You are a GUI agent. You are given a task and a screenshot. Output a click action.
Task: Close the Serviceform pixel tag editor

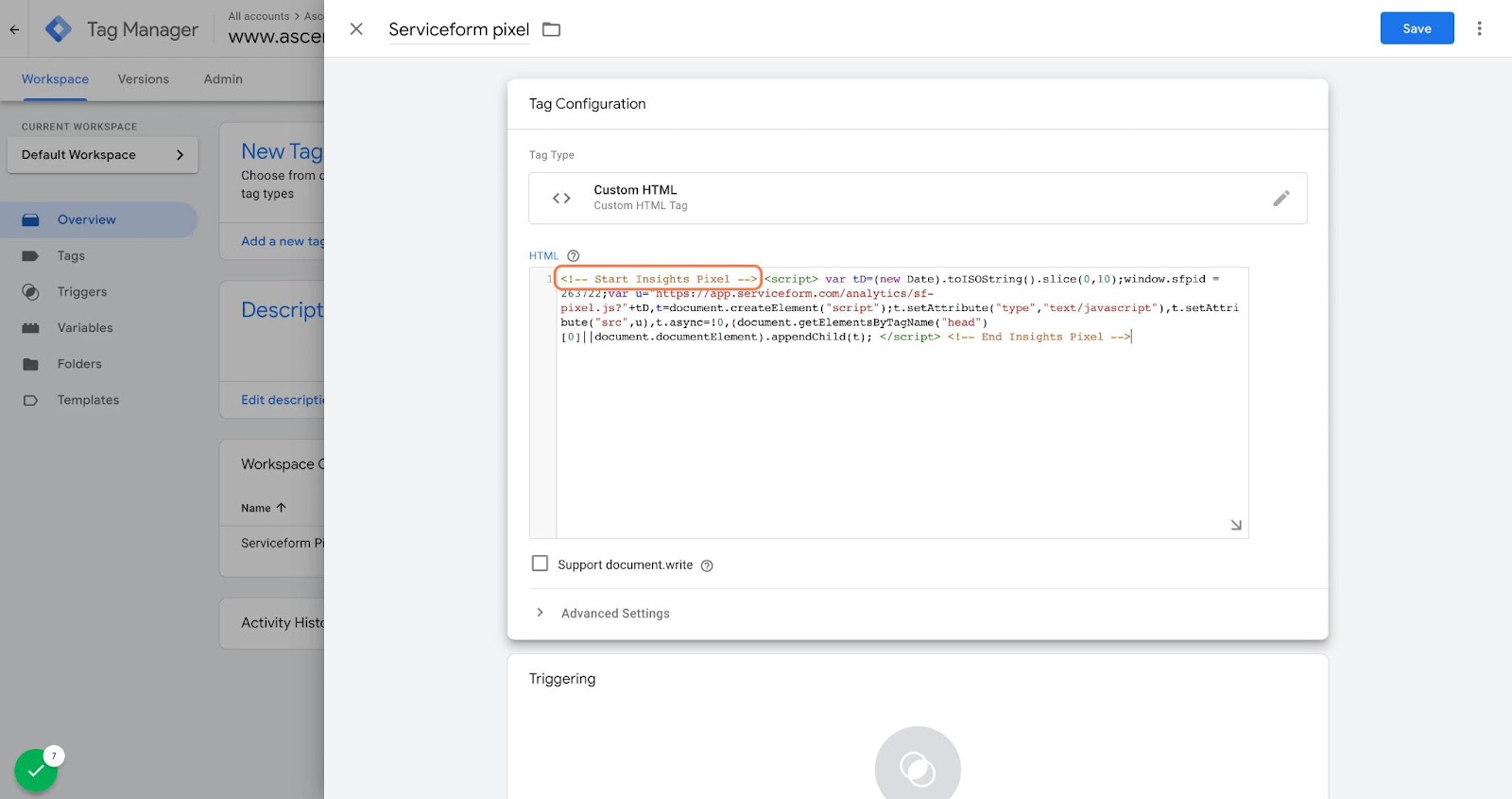point(356,29)
